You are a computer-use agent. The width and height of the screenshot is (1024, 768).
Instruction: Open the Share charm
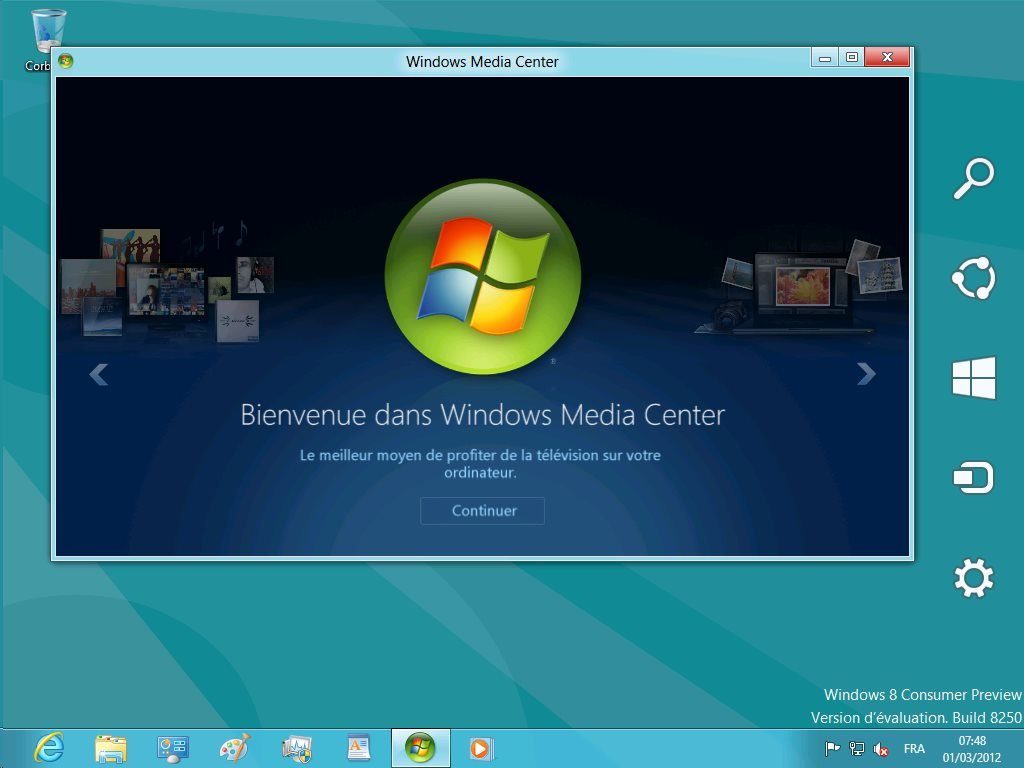coord(973,278)
